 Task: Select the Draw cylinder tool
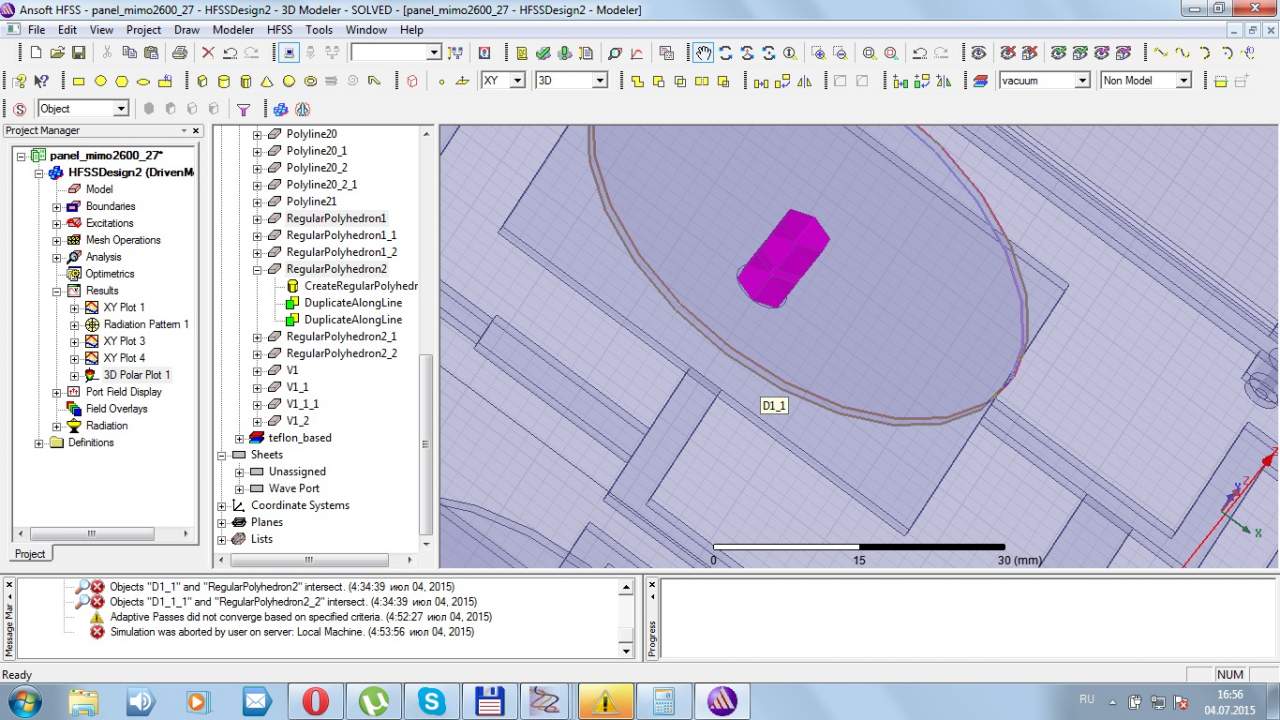point(223,81)
